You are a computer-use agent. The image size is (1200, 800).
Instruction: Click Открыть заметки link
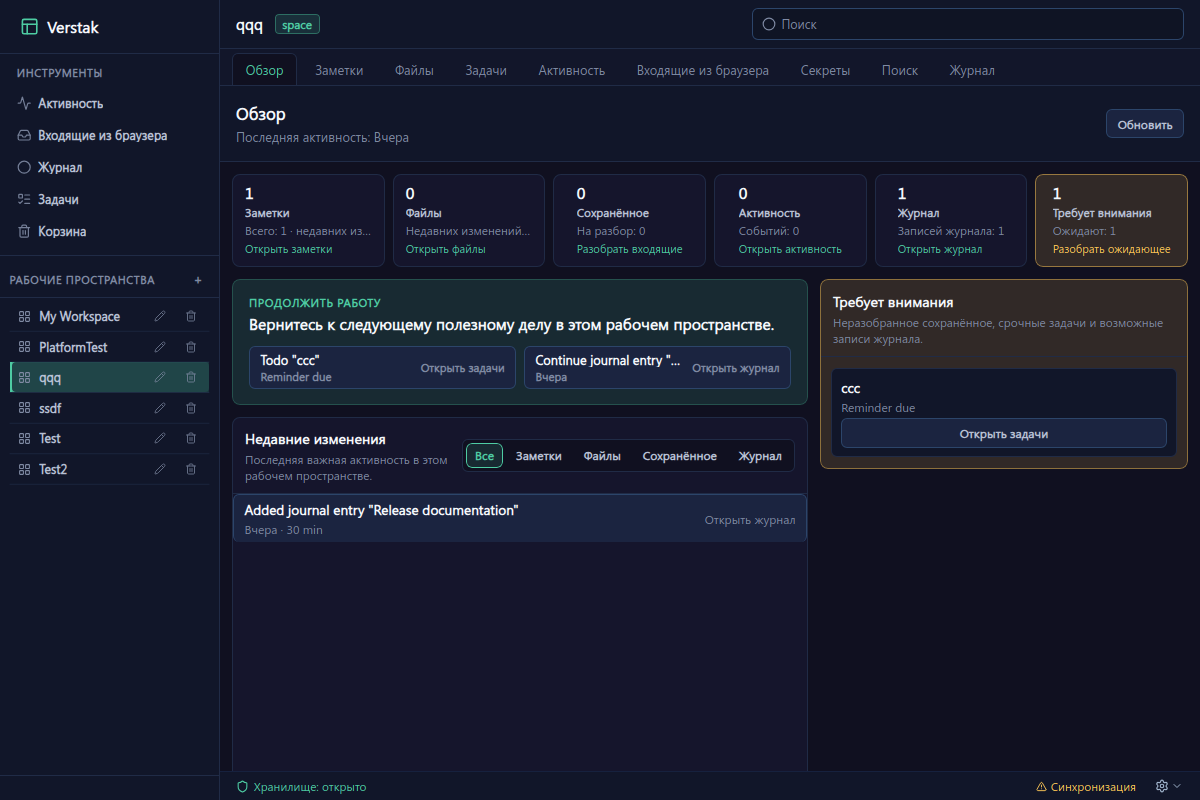[289, 249]
